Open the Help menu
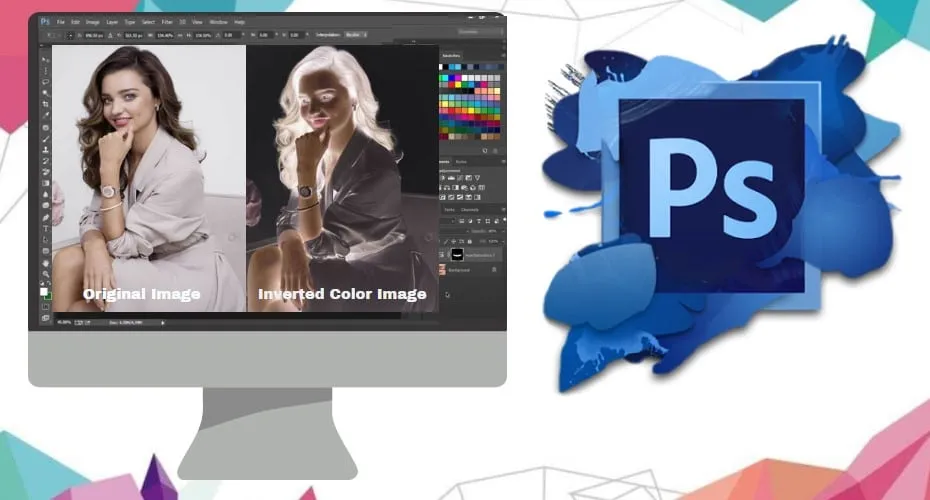This screenshot has width=930, height=500. click(240, 22)
